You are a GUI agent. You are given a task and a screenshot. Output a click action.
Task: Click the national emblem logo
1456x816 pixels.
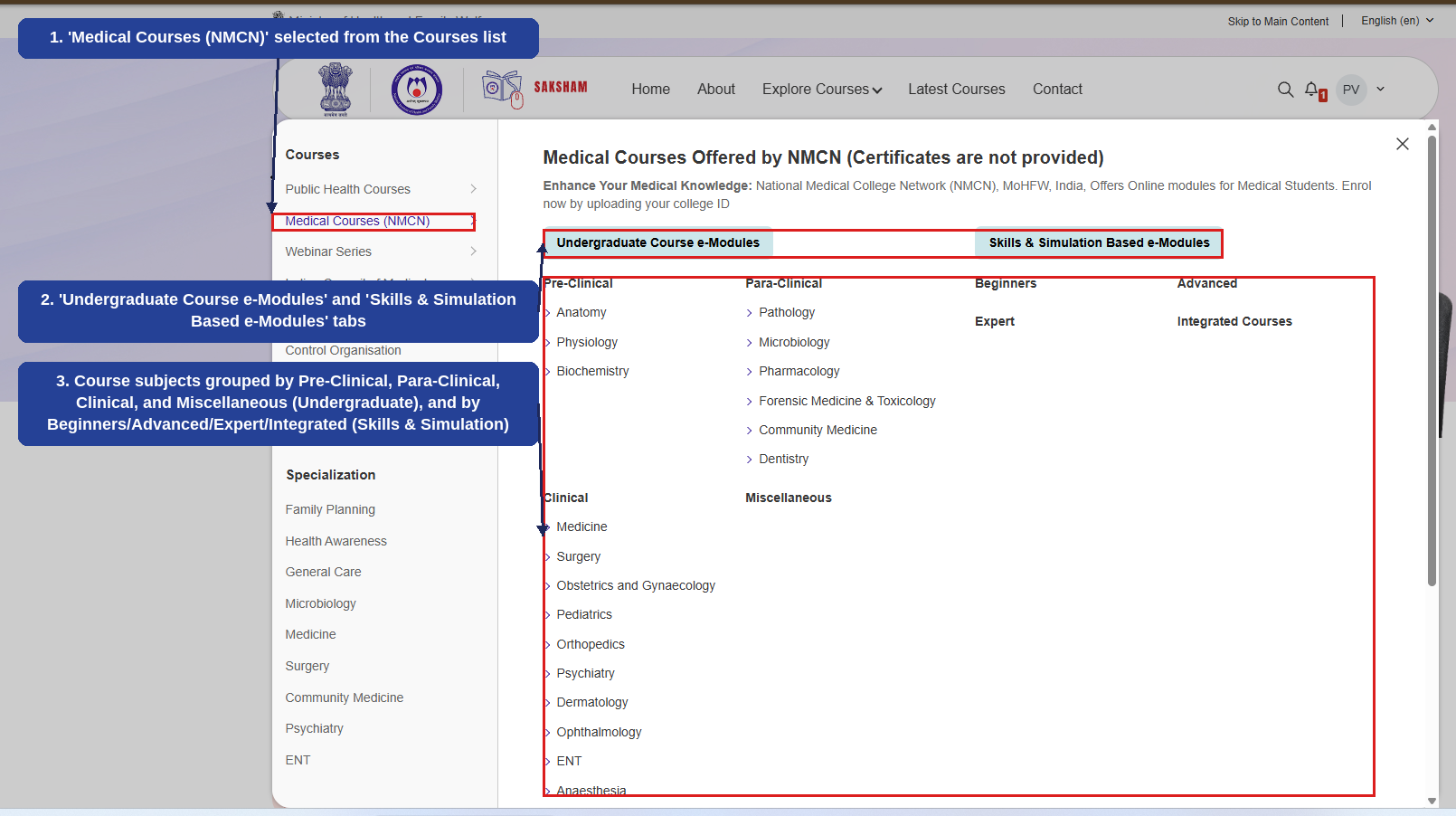[336, 90]
